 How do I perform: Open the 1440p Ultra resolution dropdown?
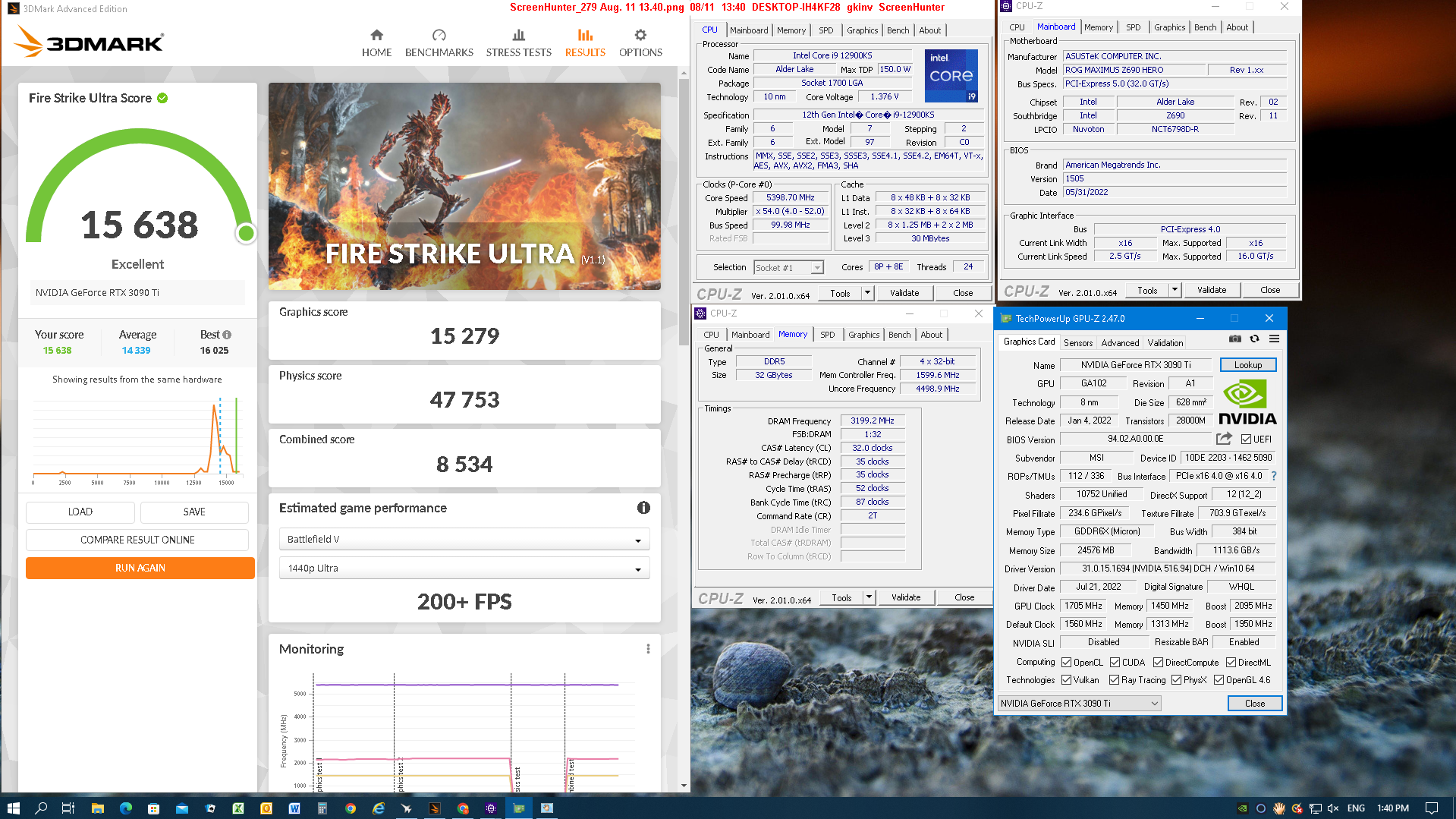(464, 569)
